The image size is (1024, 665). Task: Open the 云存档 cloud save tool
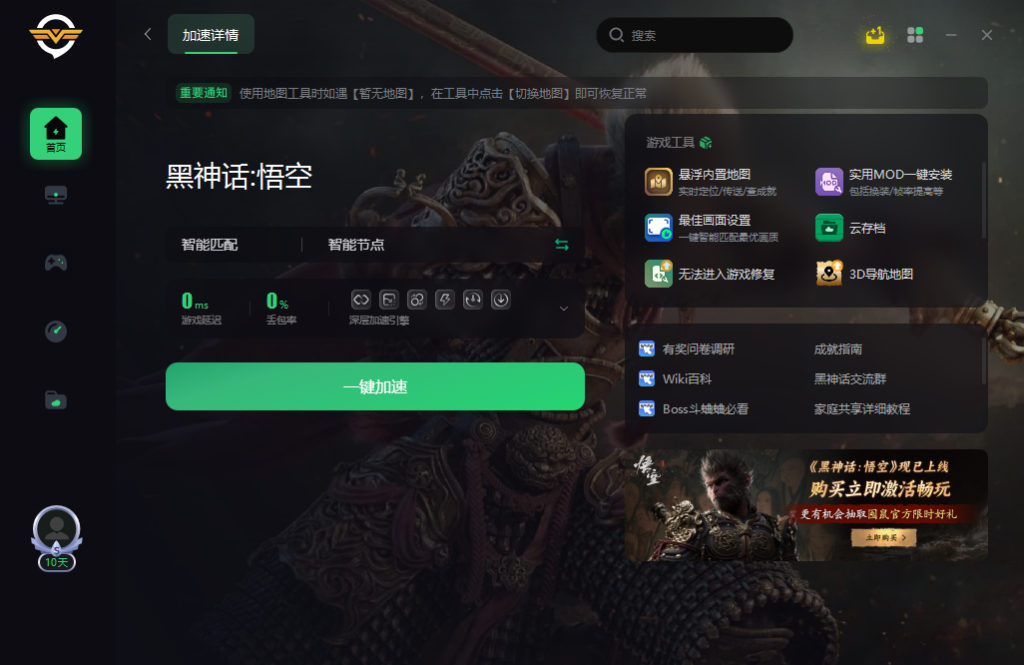(850, 228)
